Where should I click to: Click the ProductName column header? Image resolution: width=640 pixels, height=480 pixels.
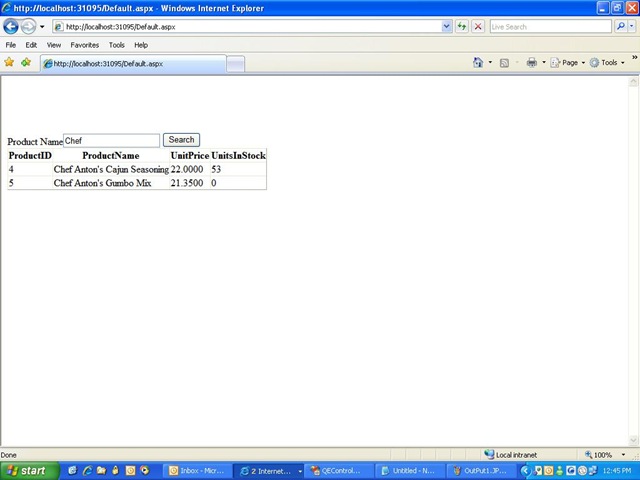(x=111, y=156)
